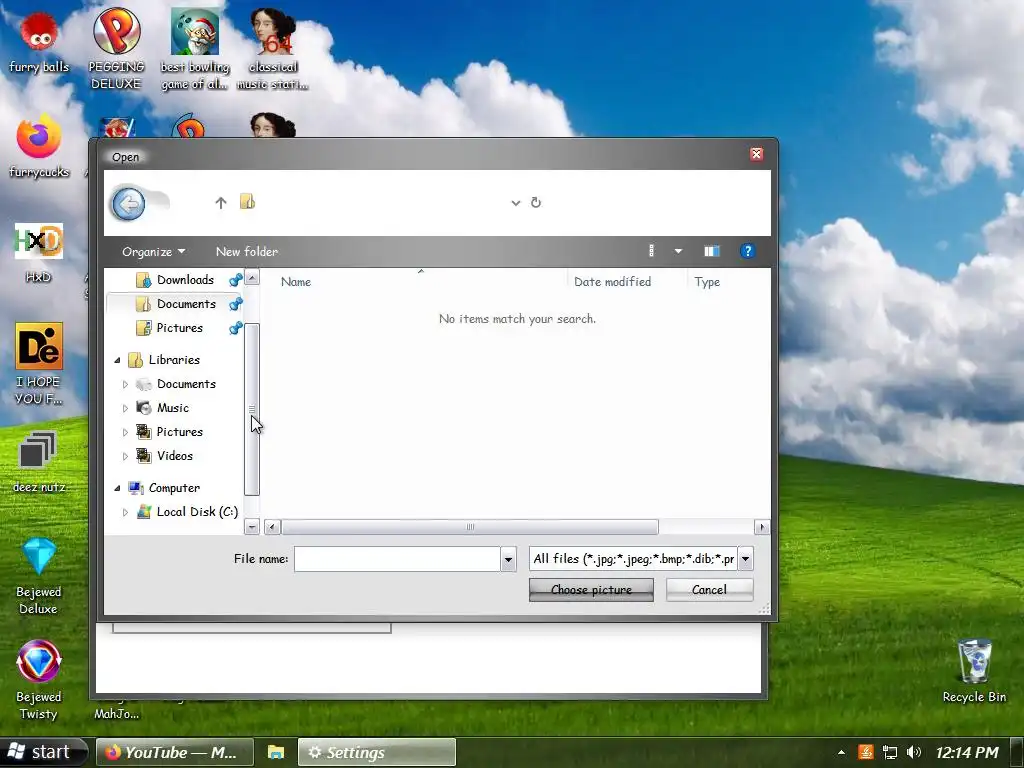Sort by Type column header
Image resolution: width=1024 pixels, height=768 pixels.
(707, 282)
